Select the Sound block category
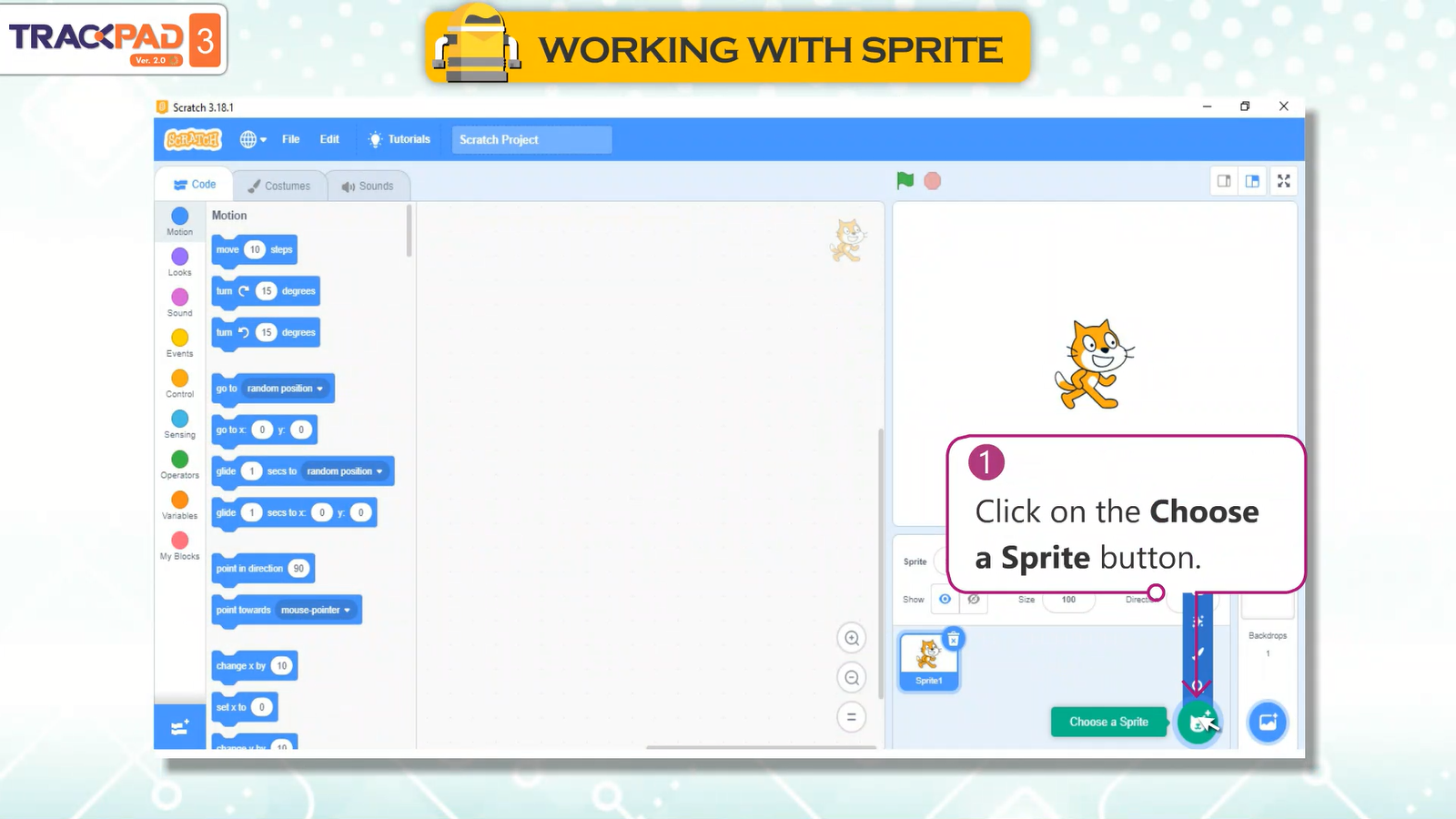The height and width of the screenshot is (819, 1456). pyautogui.click(x=180, y=302)
